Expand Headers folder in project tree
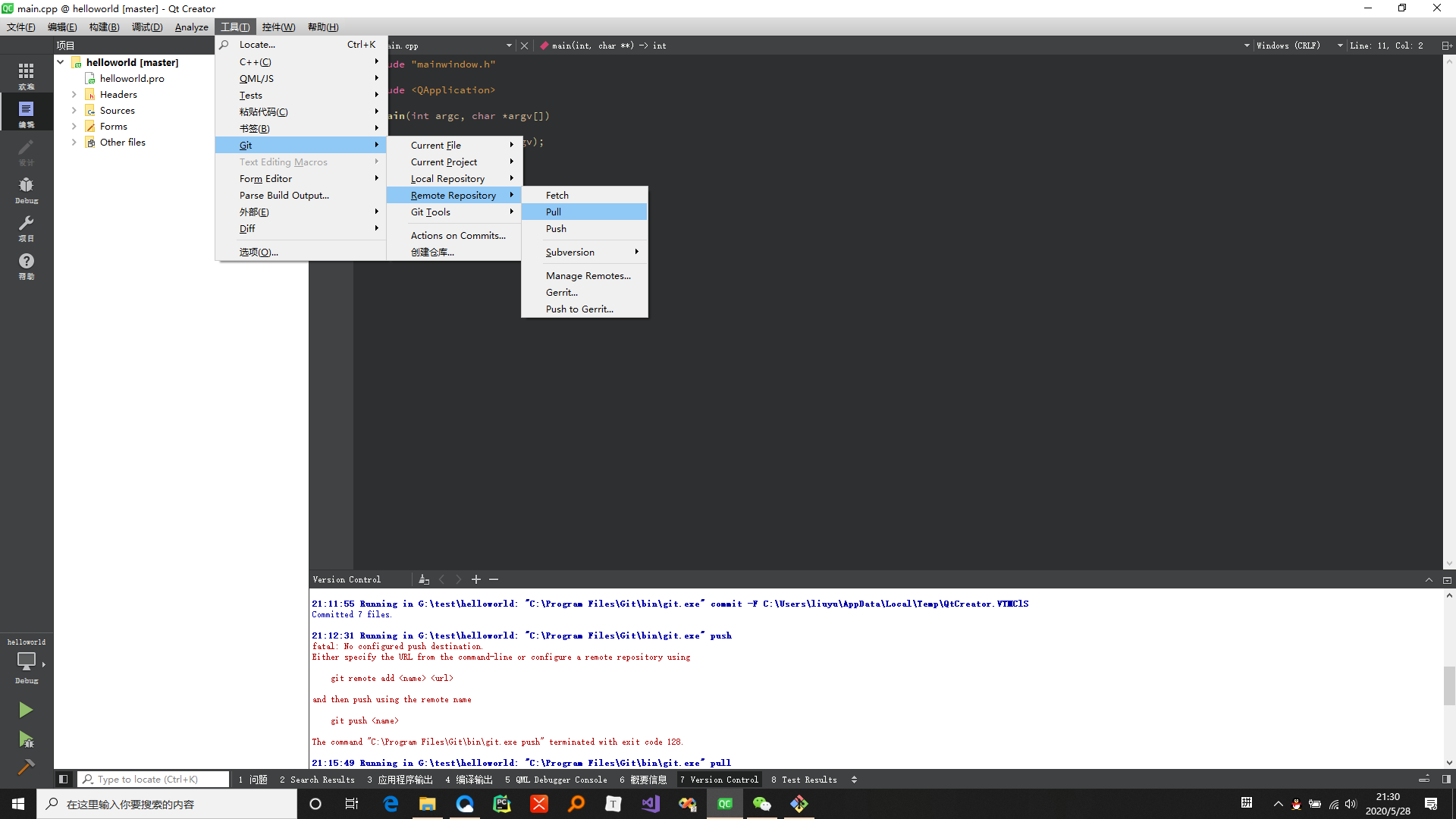 pyautogui.click(x=74, y=94)
